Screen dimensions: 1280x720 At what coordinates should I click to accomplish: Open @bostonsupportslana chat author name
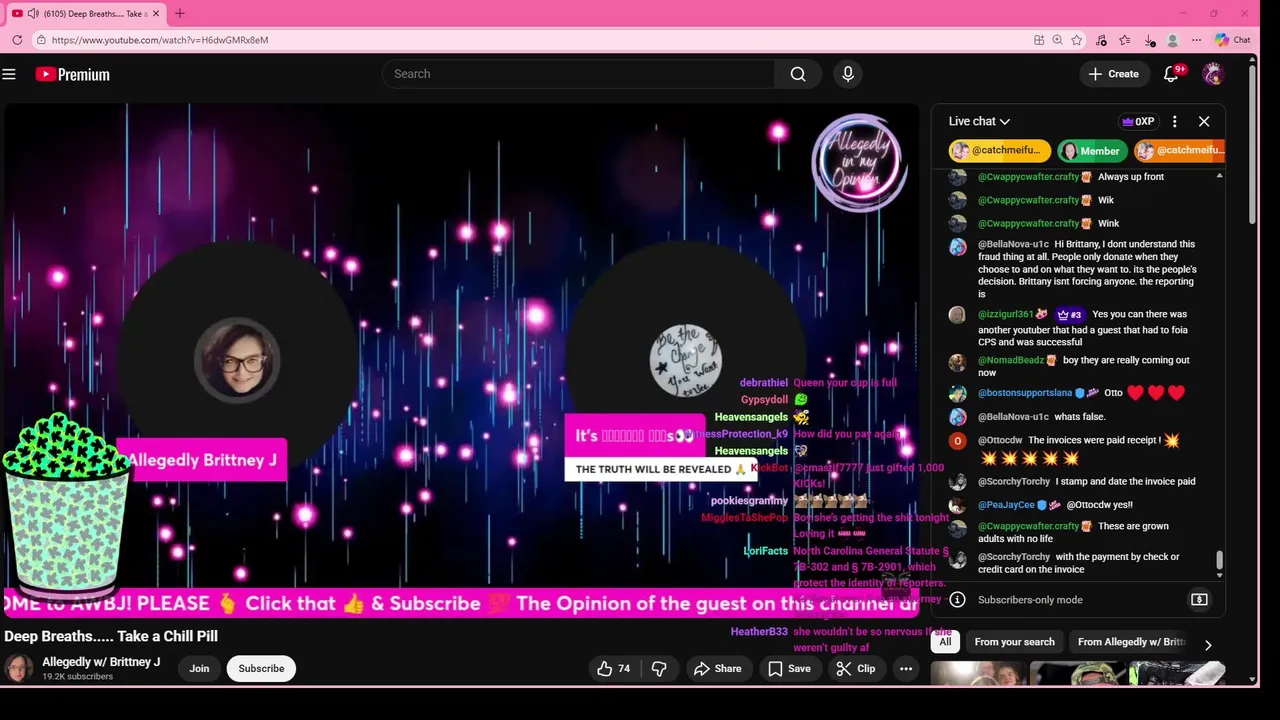point(1025,393)
